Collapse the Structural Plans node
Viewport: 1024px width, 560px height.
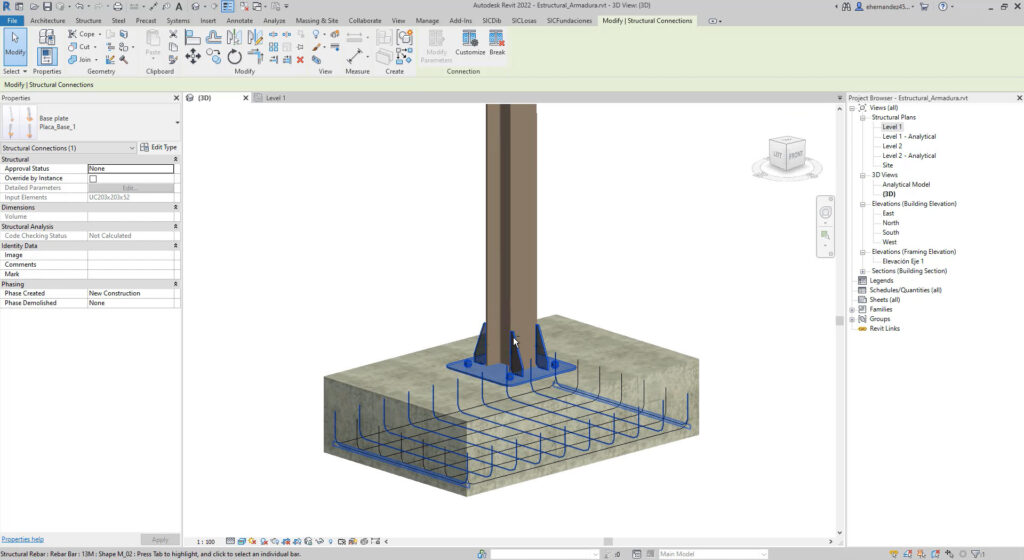(863, 118)
